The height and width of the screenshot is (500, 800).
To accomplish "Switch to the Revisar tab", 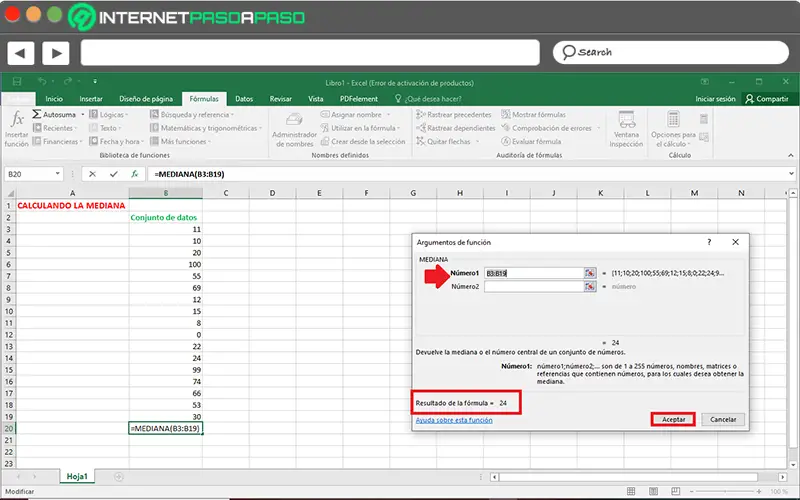I will pyautogui.click(x=281, y=98).
